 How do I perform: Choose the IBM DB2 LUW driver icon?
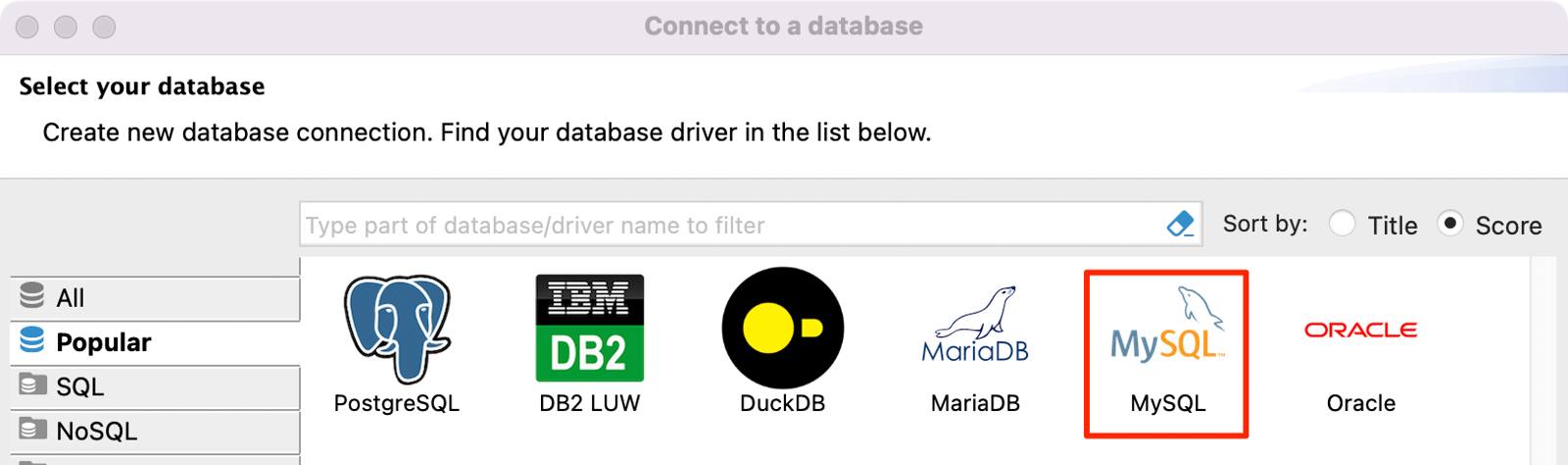[x=589, y=329]
